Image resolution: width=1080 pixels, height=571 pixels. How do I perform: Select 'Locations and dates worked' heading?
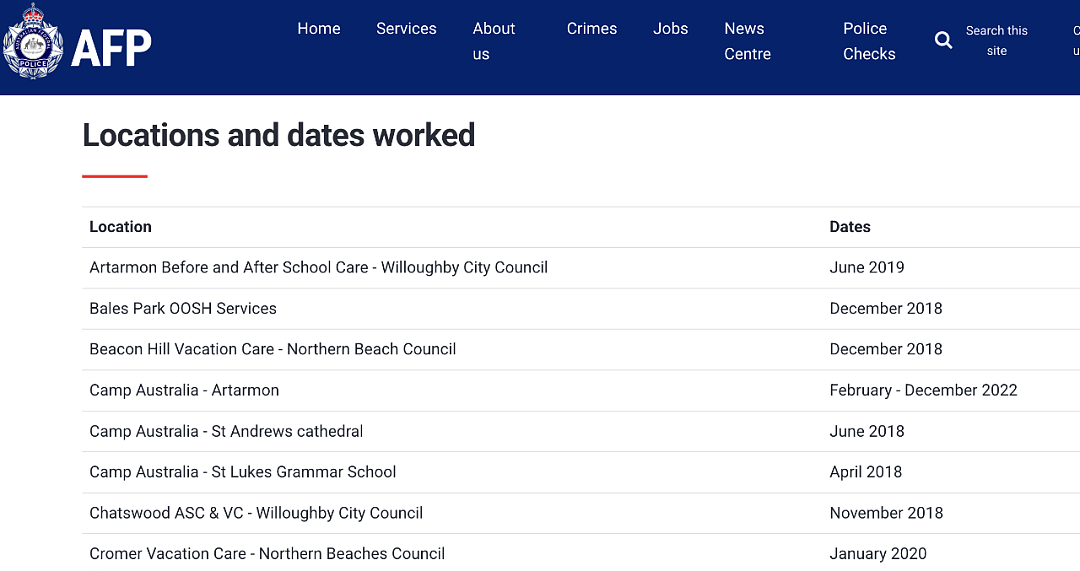279,135
